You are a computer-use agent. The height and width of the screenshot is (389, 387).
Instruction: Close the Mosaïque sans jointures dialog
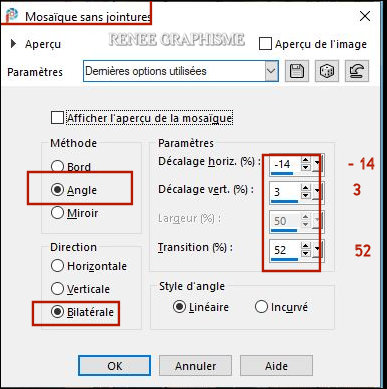click(x=365, y=16)
